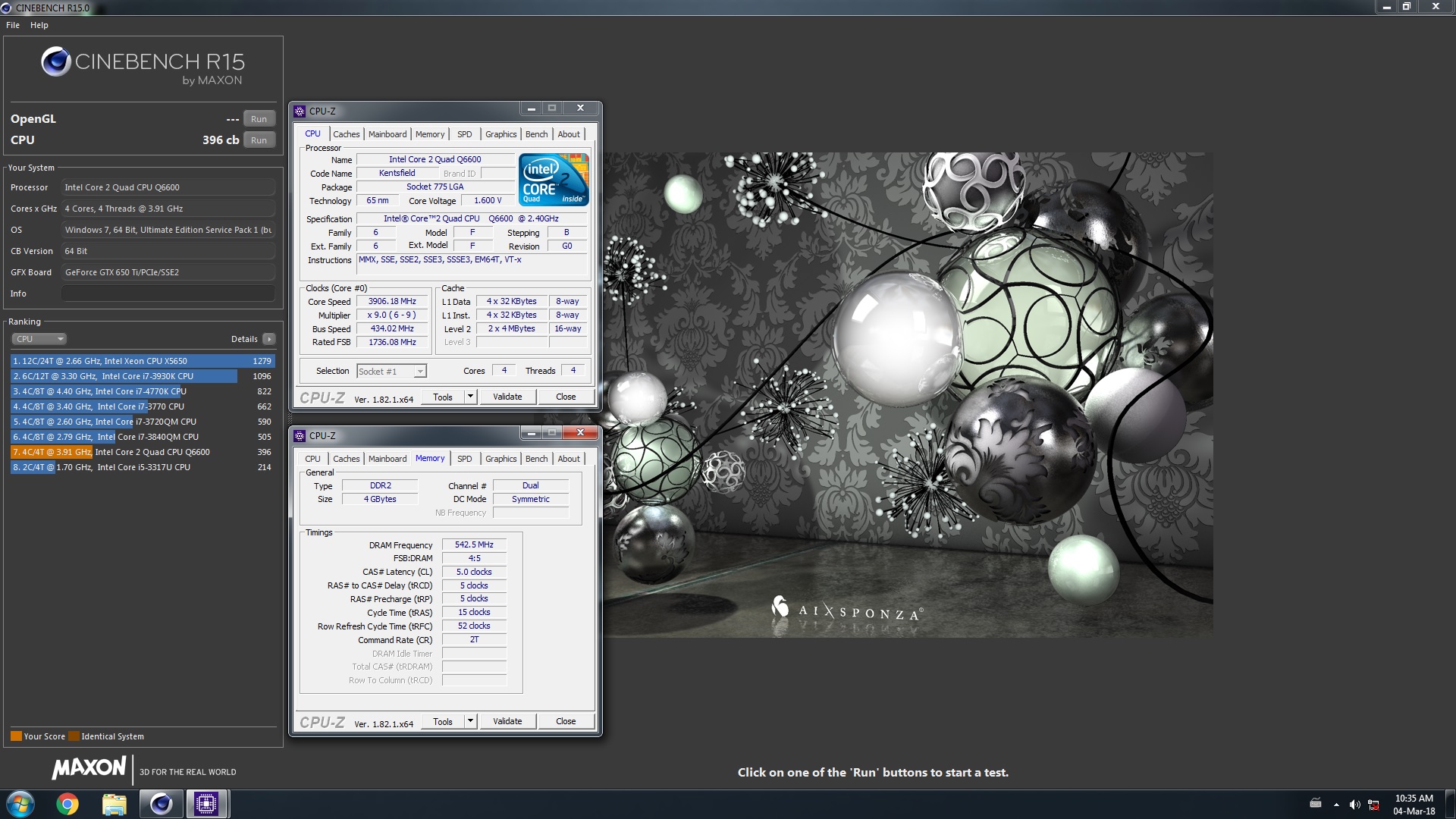Click Core Speed 3906.18 MHz value
The width and height of the screenshot is (1456, 819).
tap(392, 301)
